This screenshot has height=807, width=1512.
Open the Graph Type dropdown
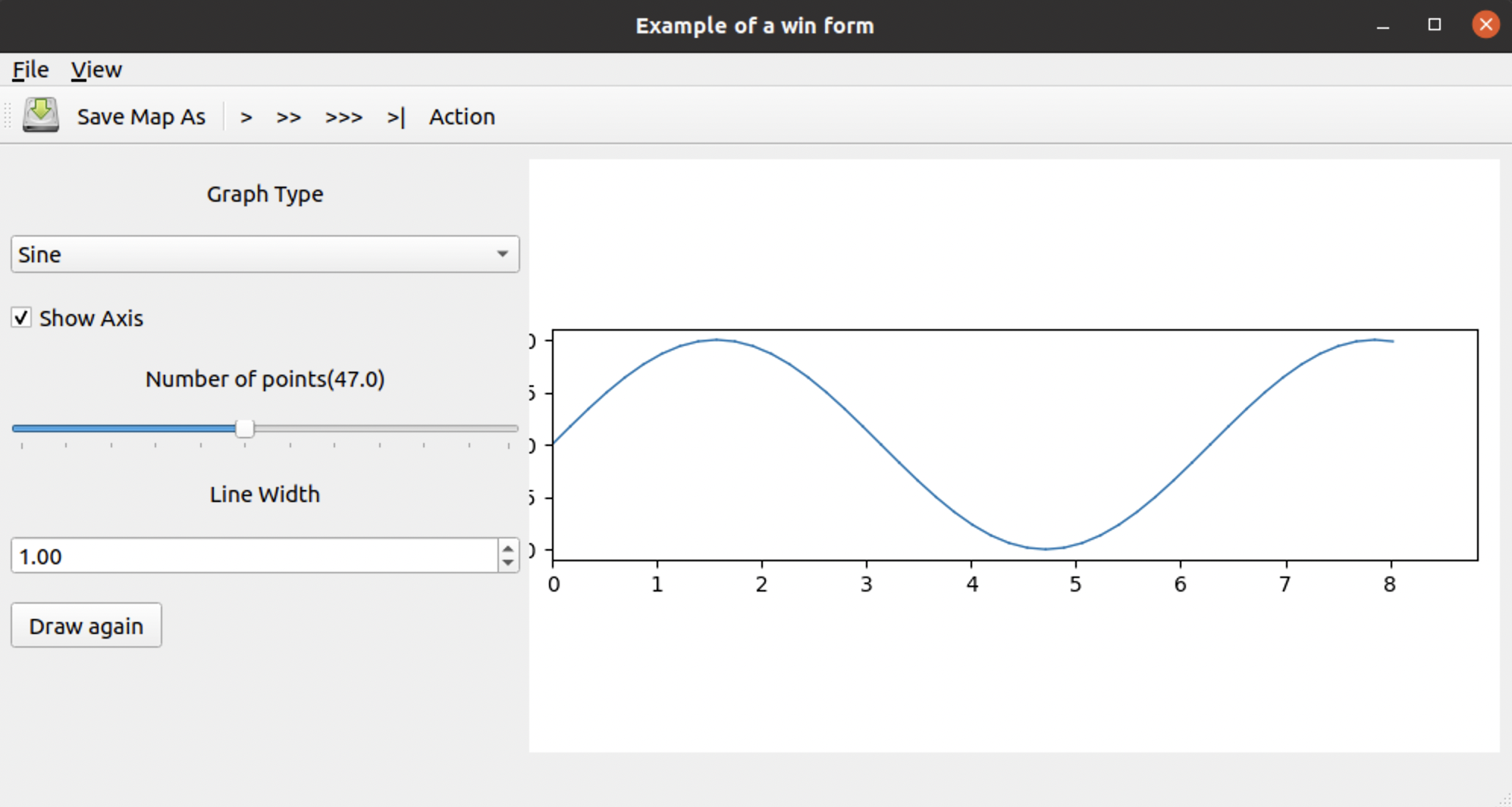tap(502, 254)
